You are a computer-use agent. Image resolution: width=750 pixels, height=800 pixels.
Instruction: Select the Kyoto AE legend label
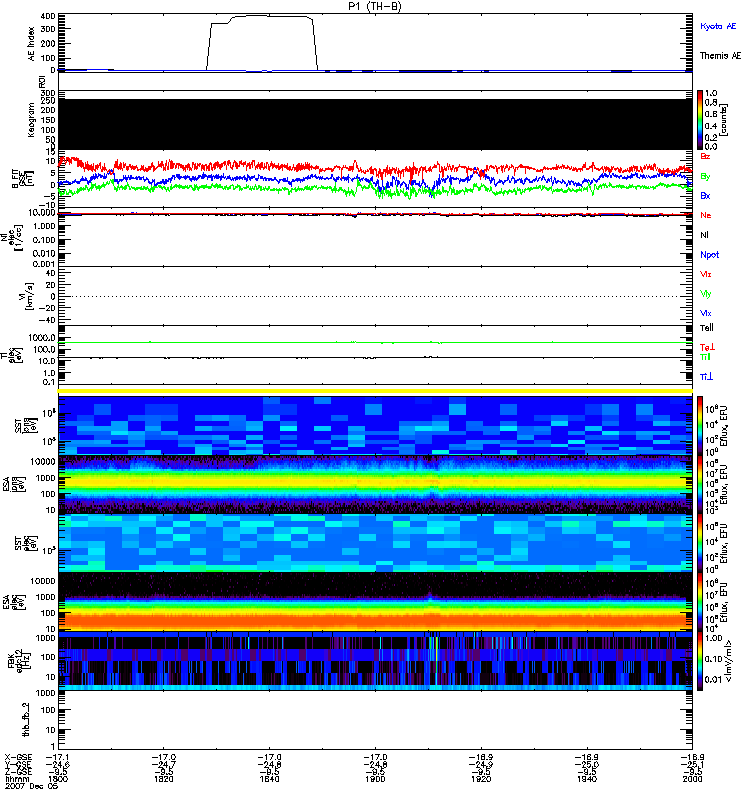[x=718, y=26]
